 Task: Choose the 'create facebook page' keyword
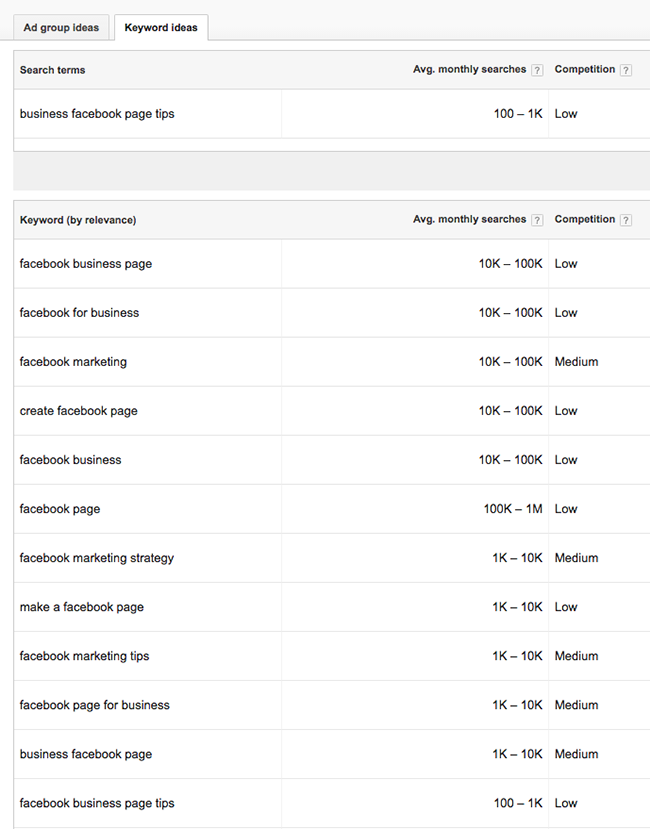pos(78,411)
